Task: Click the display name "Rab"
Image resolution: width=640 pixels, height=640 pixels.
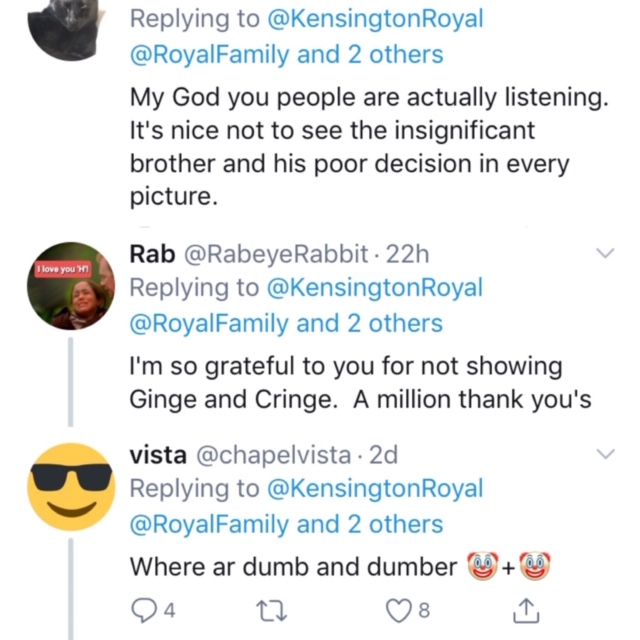Action: (x=152, y=255)
